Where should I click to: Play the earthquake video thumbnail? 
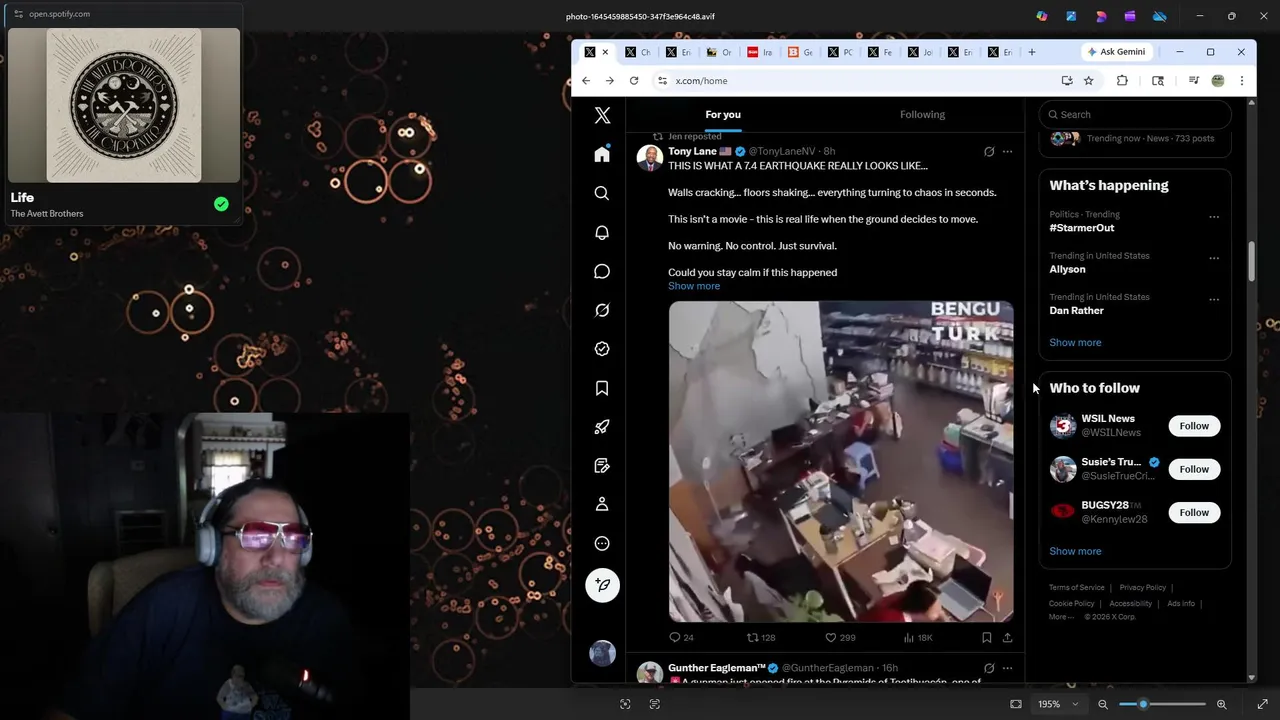tap(841, 461)
